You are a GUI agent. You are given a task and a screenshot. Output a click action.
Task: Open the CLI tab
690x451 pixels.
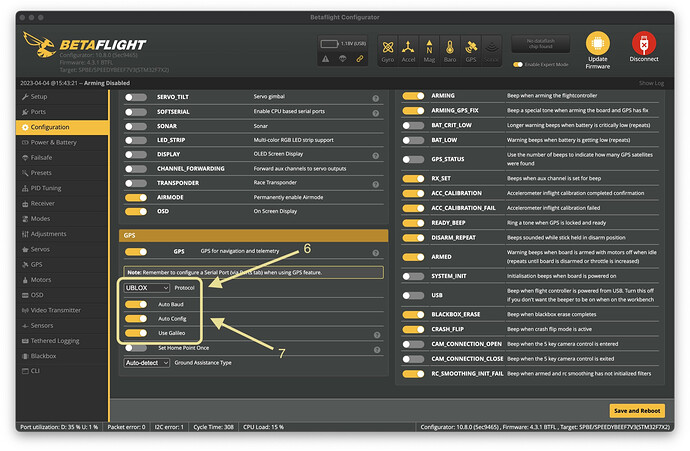[62, 371]
